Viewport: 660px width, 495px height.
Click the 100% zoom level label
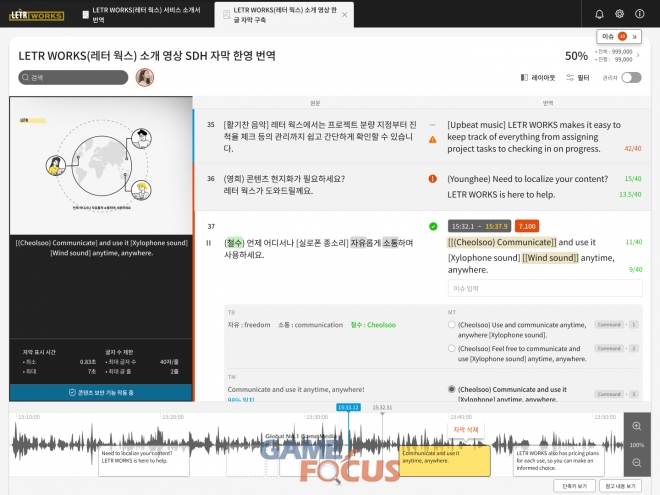click(637, 444)
